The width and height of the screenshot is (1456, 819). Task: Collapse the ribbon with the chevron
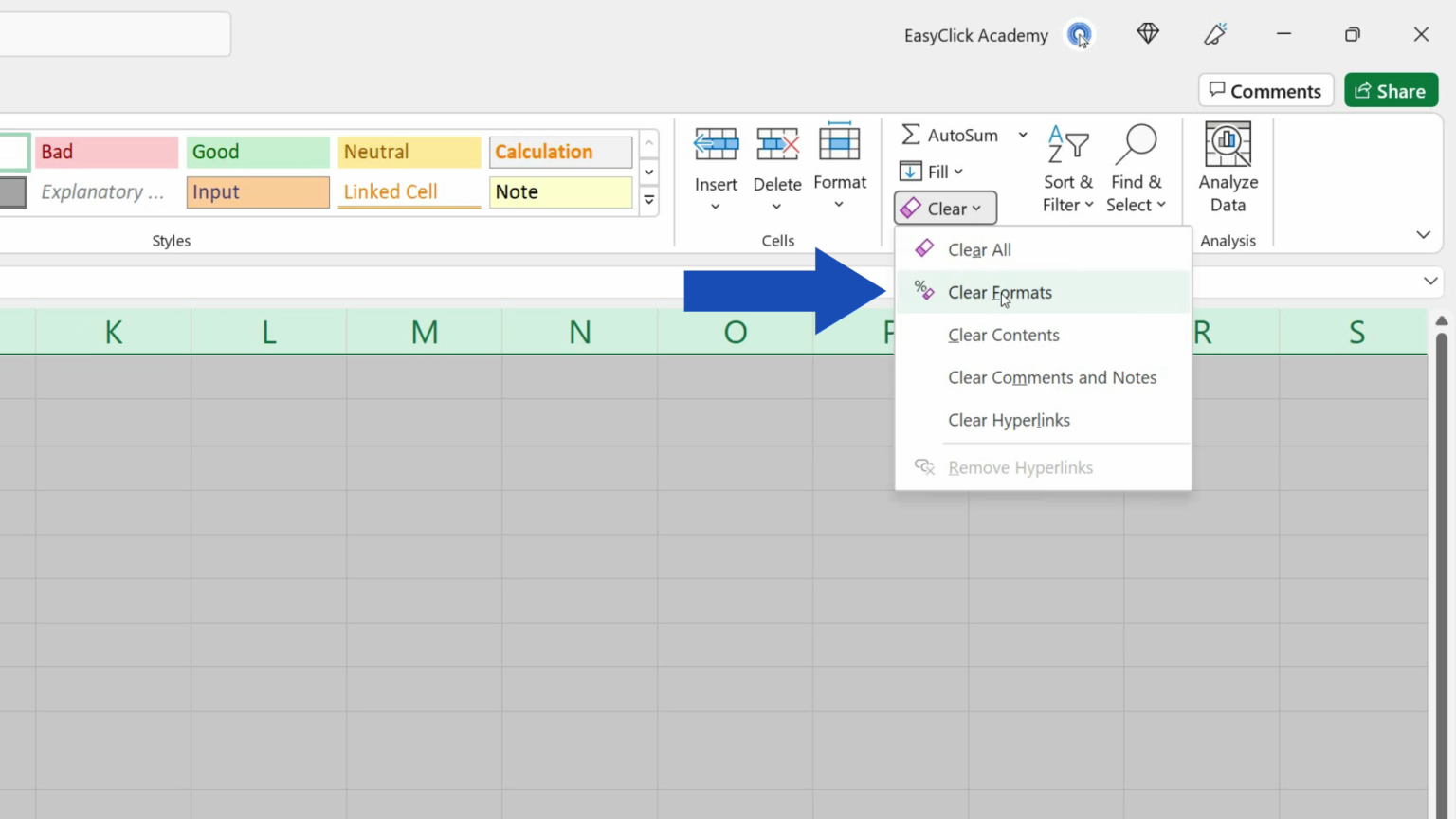[1423, 234]
